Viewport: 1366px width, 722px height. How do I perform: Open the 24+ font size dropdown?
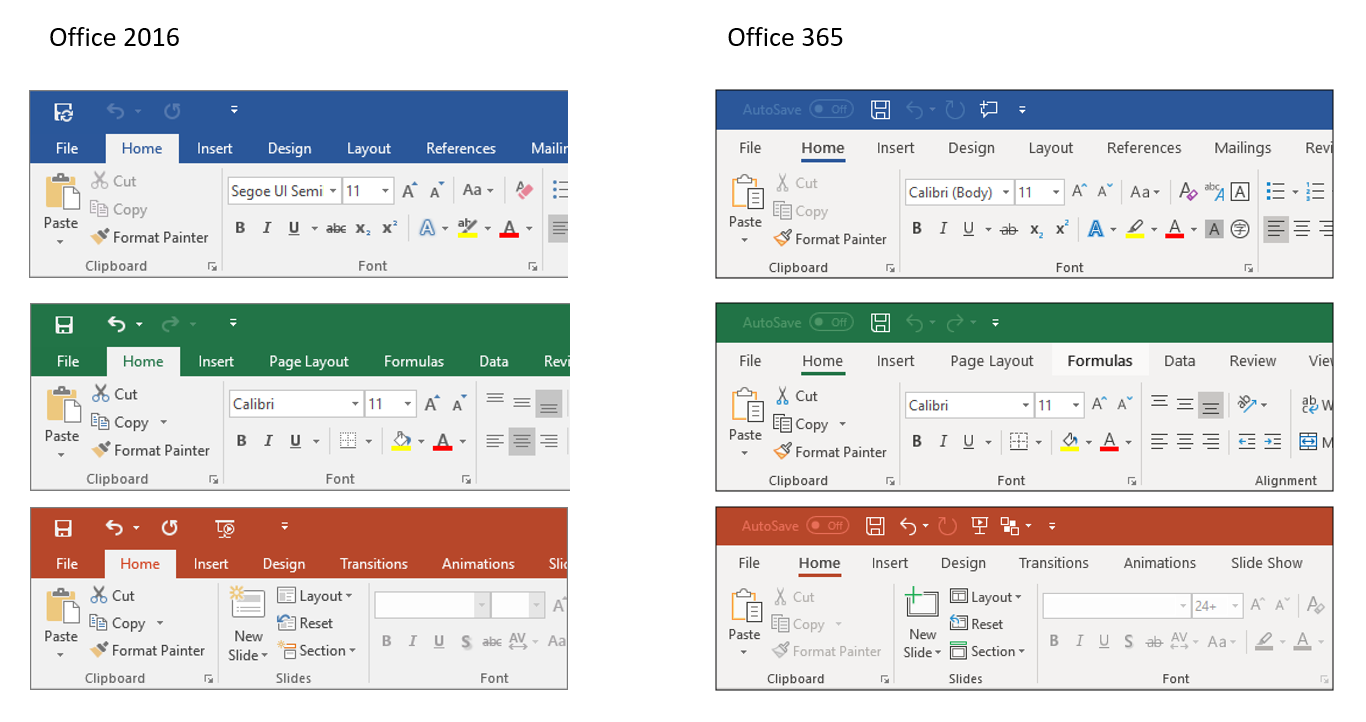tap(1236, 606)
